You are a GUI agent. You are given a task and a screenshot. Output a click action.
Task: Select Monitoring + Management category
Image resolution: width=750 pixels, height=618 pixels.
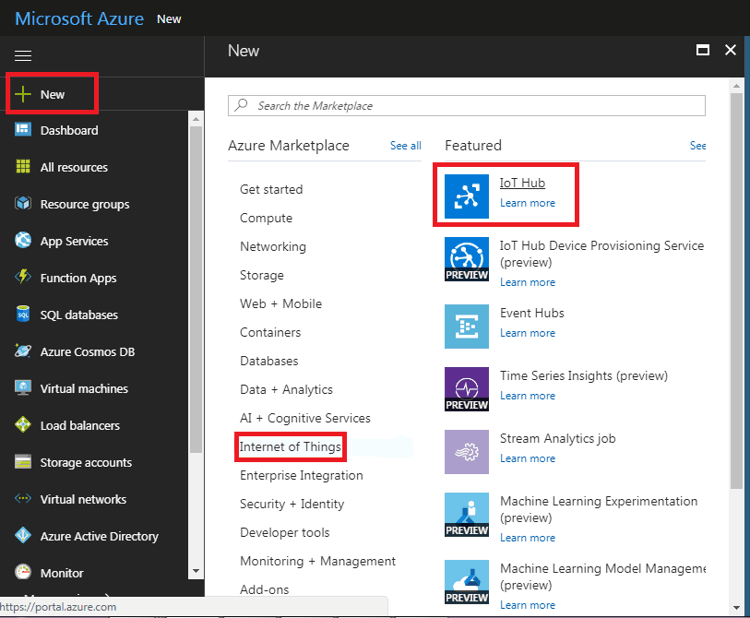pyautogui.click(x=318, y=562)
